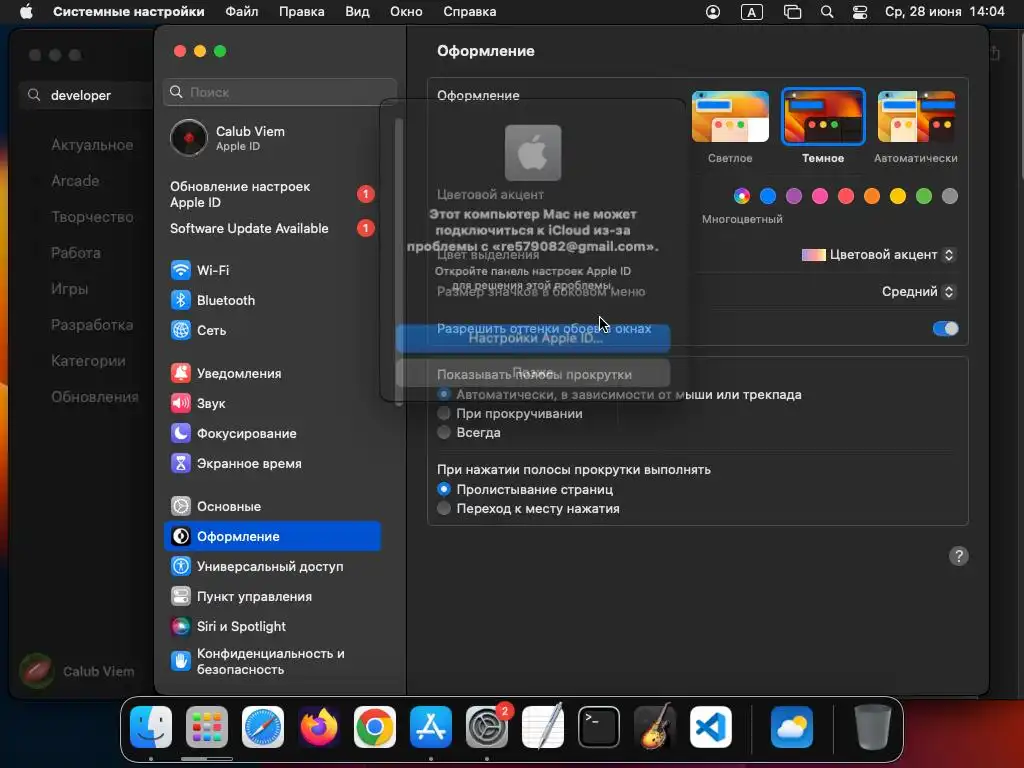Click the Поиск field in System Settings
Viewport: 1024px width, 768px height.
point(280,92)
